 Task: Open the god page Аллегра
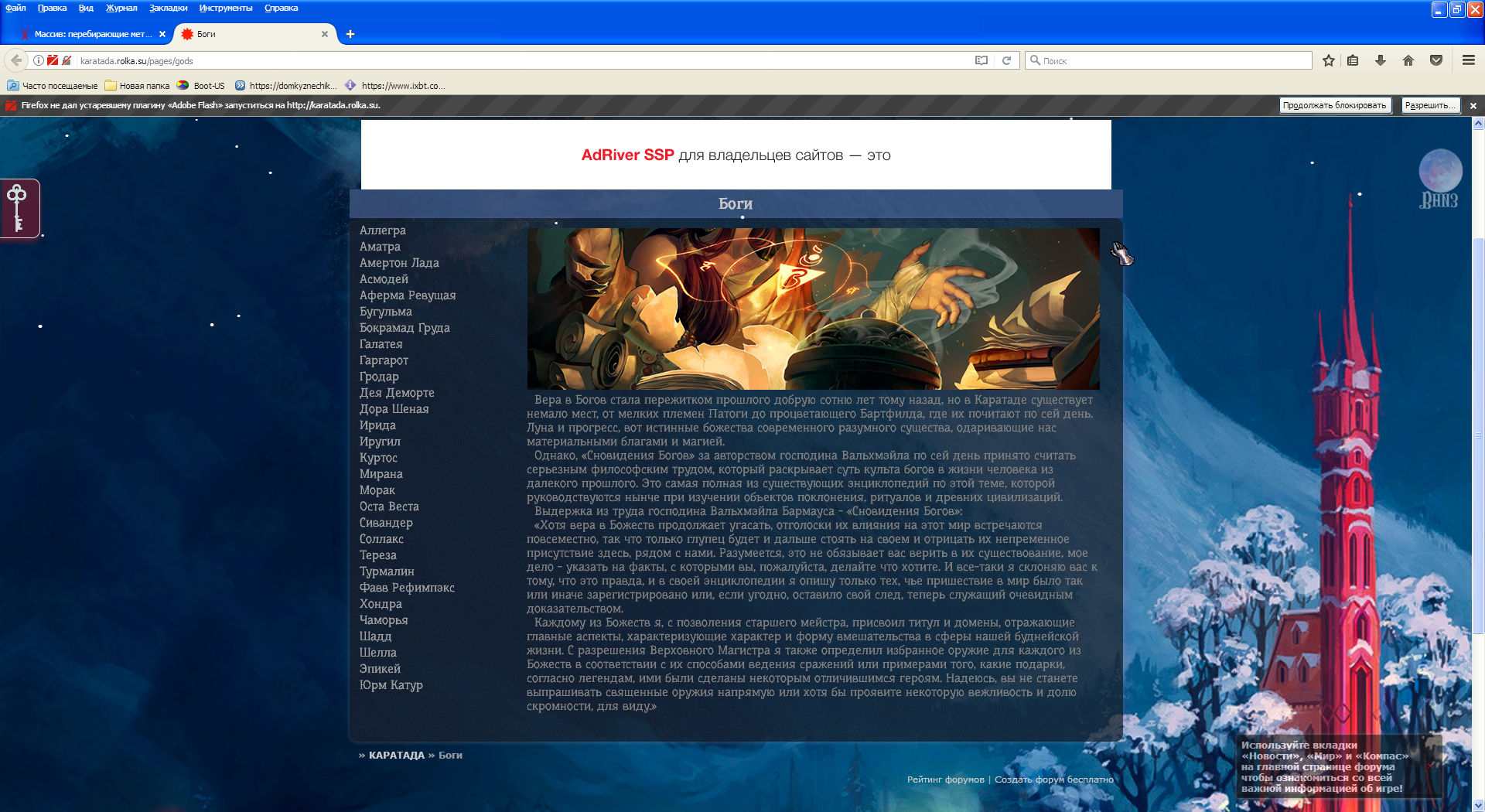tap(382, 230)
